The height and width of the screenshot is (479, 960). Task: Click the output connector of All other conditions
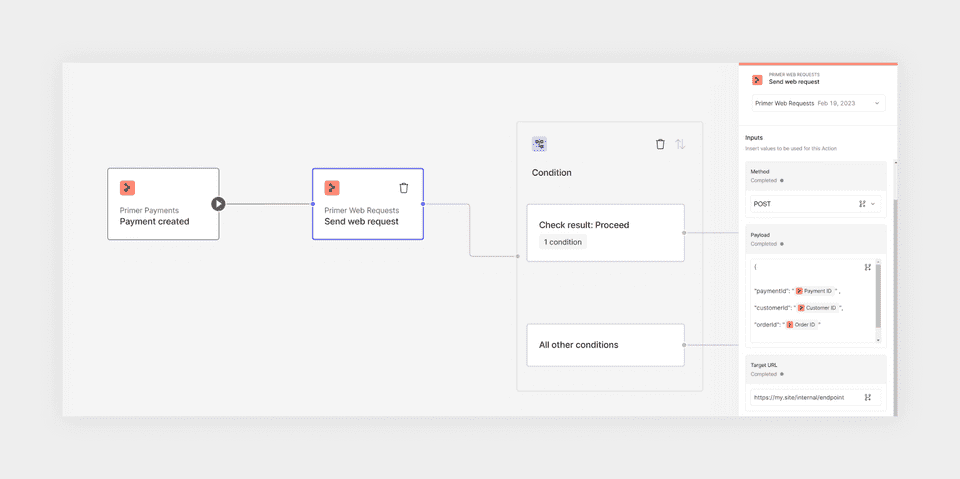tap(684, 345)
